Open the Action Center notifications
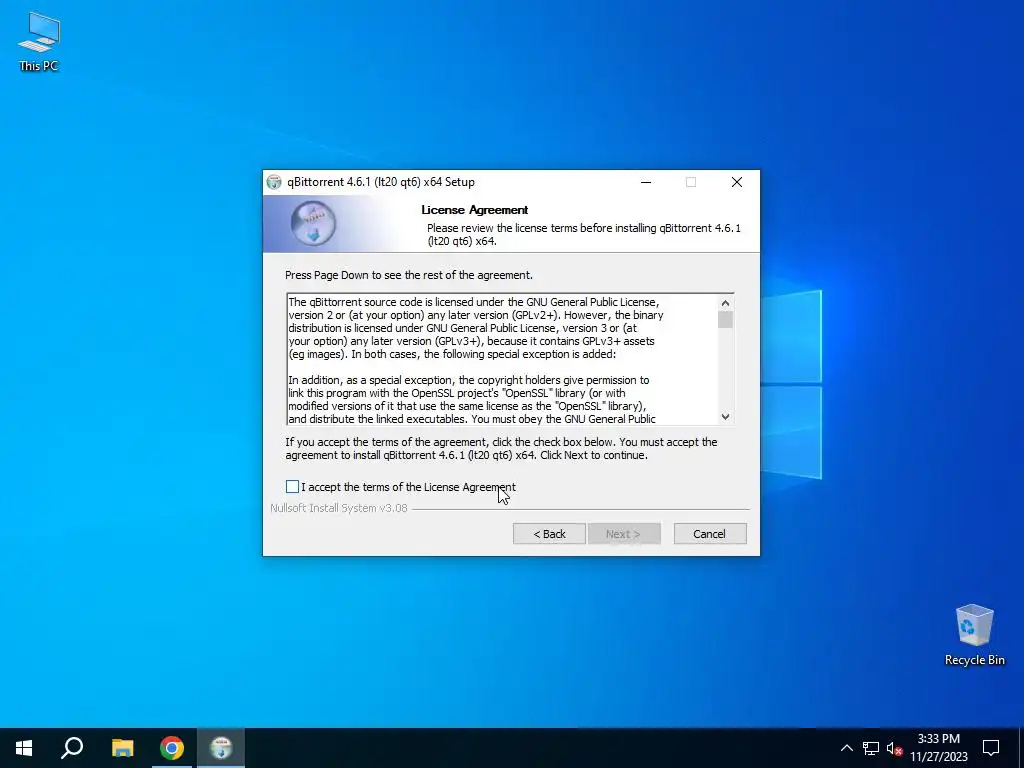The height and width of the screenshot is (768, 1024). point(991,748)
